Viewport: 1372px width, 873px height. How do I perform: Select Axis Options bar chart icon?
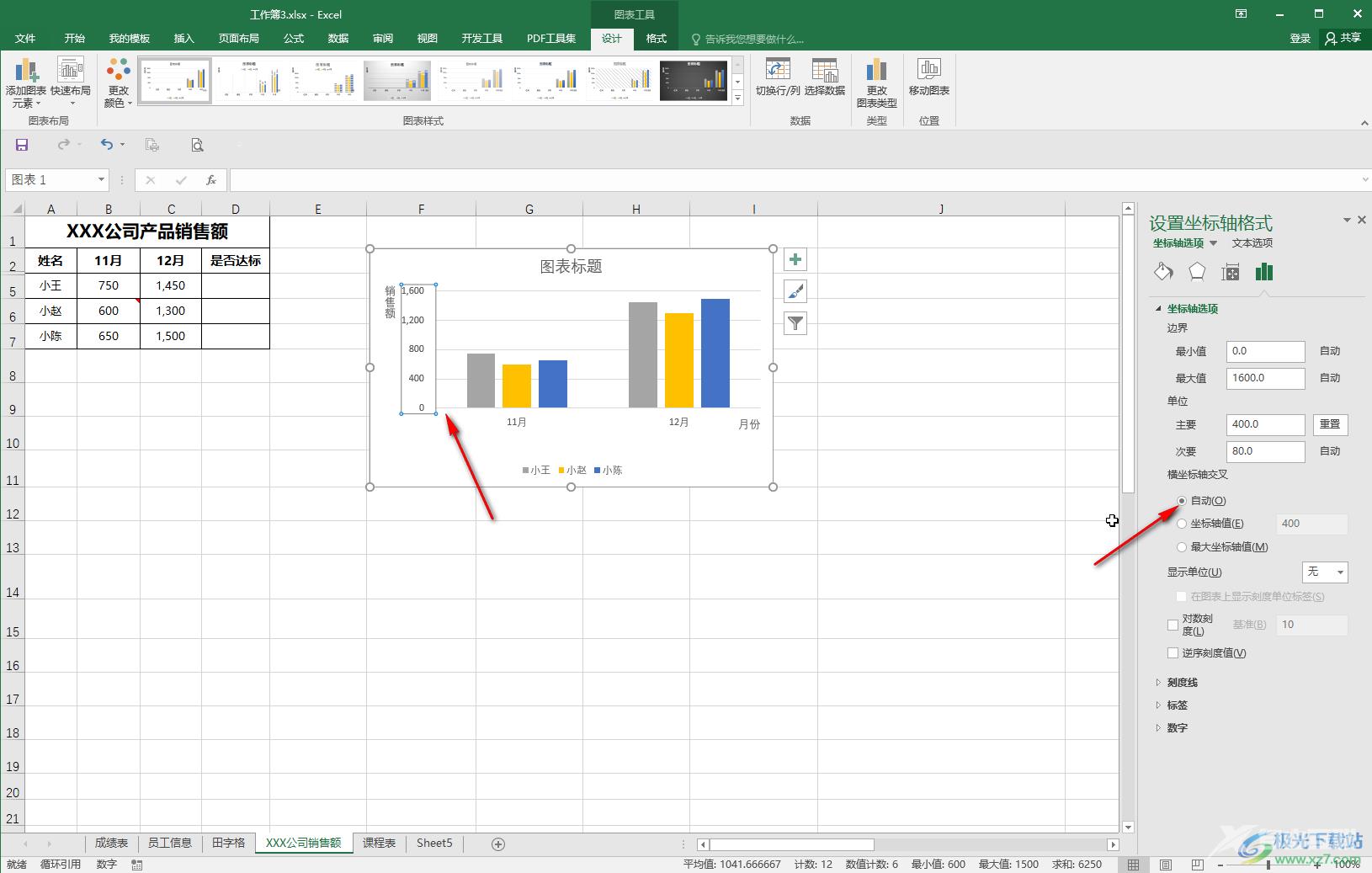pyautogui.click(x=1264, y=272)
